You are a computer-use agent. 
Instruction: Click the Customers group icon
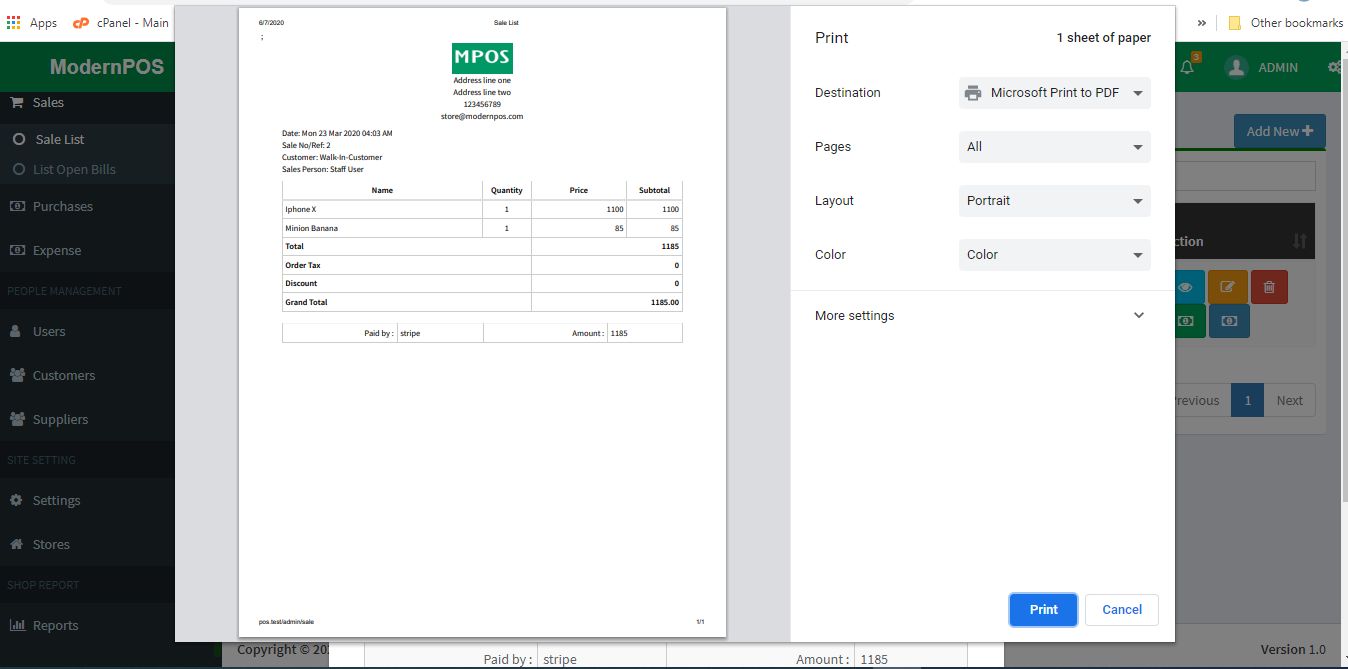(17, 375)
